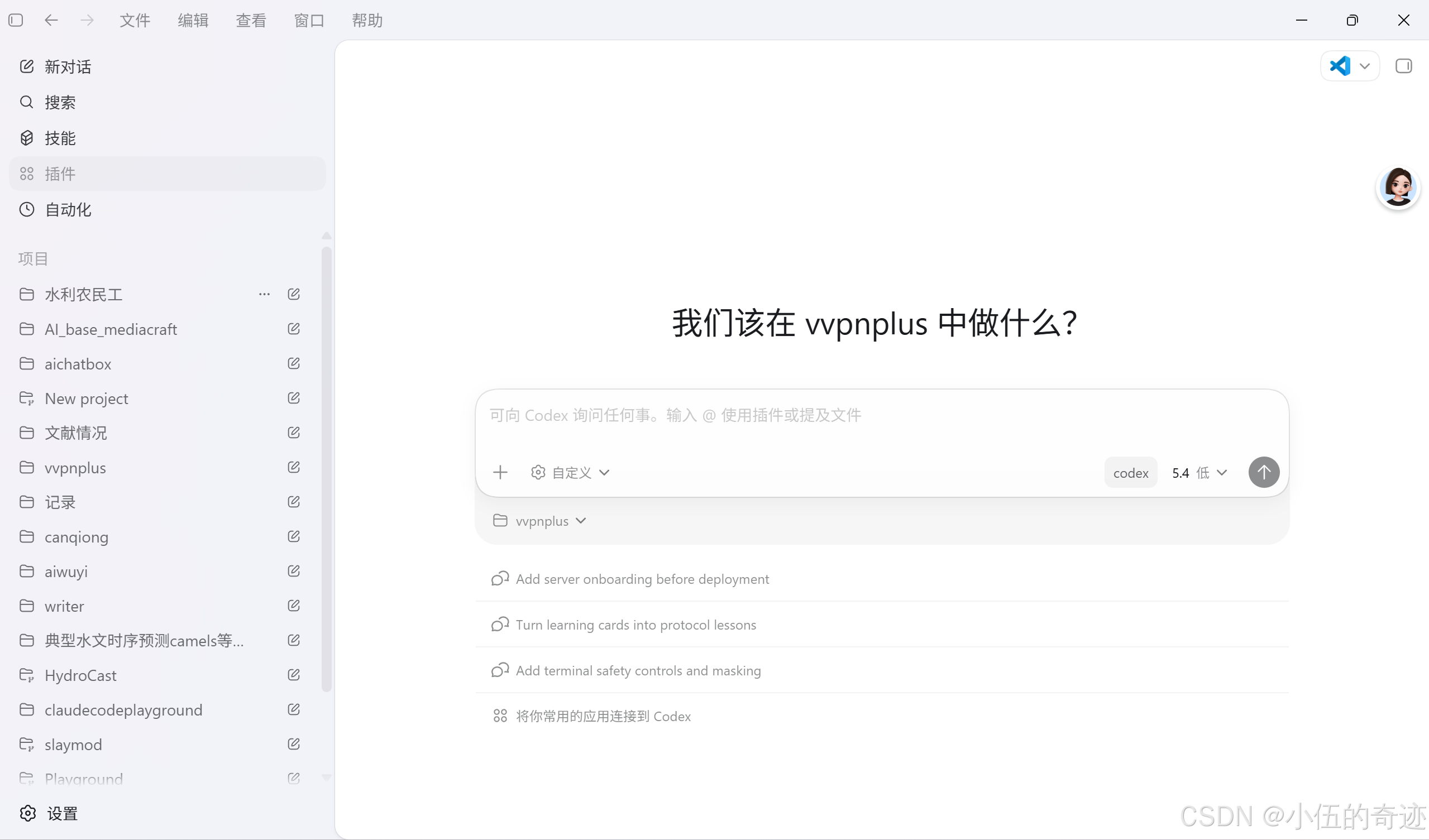The image size is (1429, 840).
Task: Minimize the Codex window
Action: (x=1302, y=21)
